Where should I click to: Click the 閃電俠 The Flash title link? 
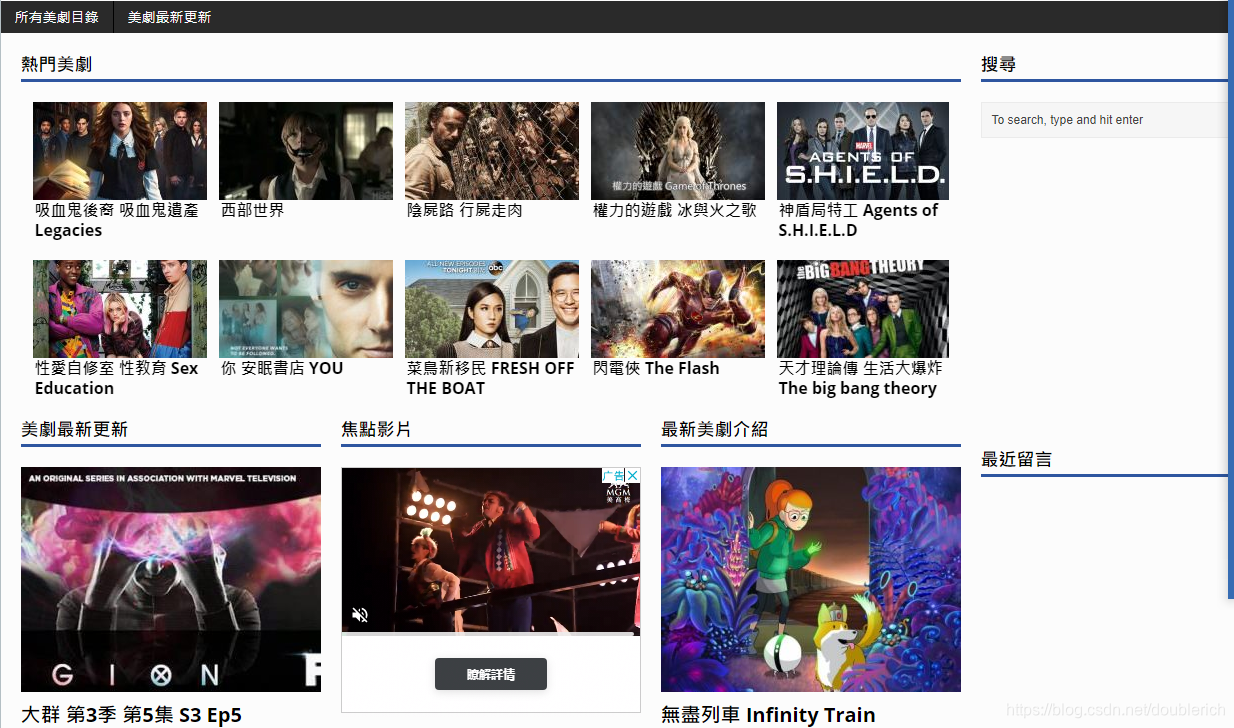pyautogui.click(x=656, y=368)
